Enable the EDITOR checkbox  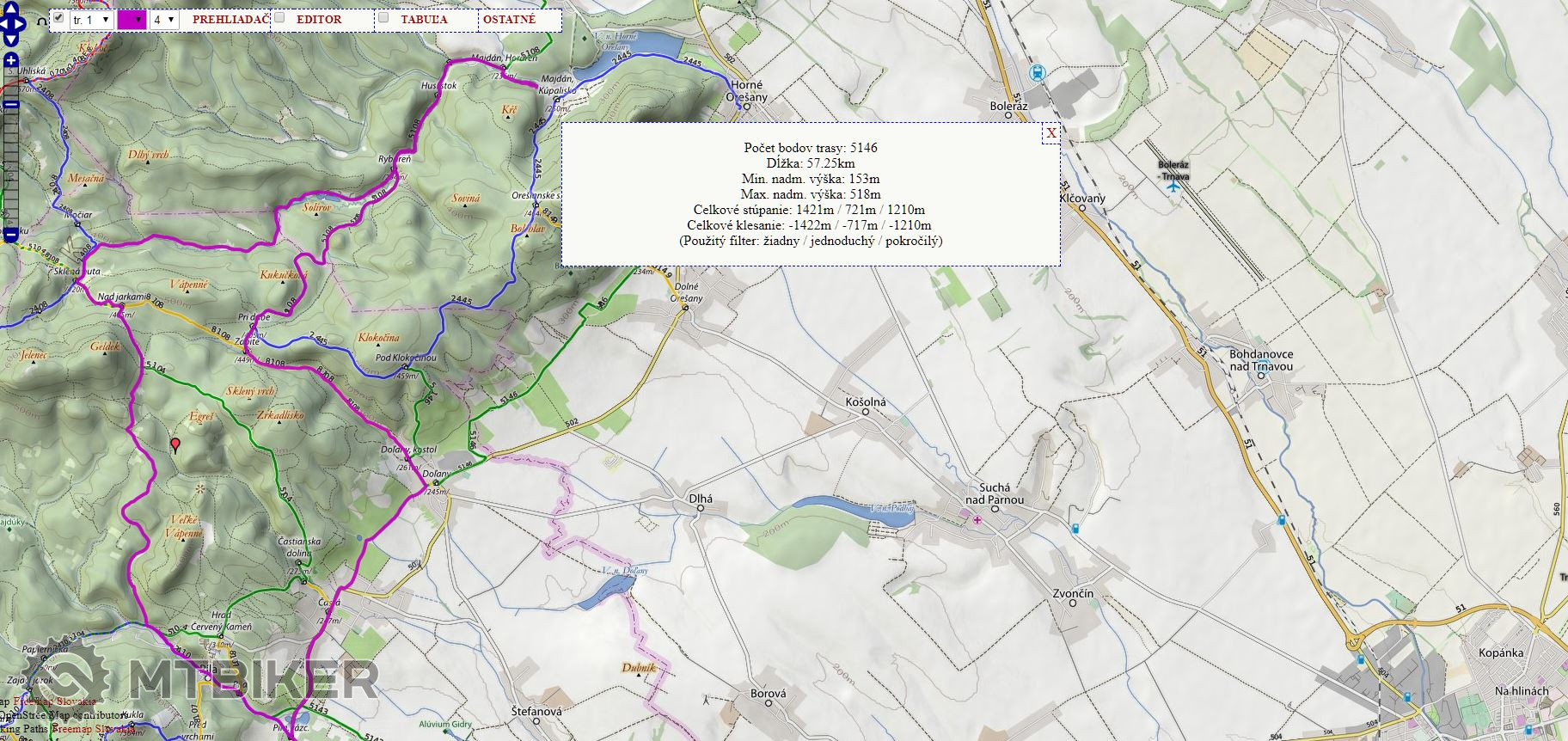[279, 17]
